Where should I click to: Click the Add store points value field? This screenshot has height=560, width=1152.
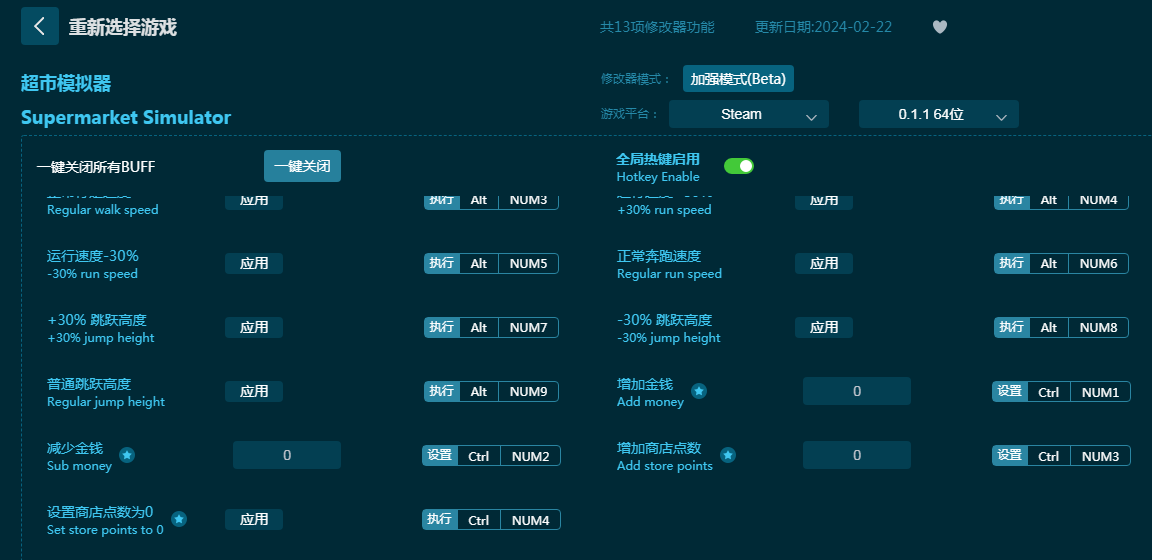[857, 455]
